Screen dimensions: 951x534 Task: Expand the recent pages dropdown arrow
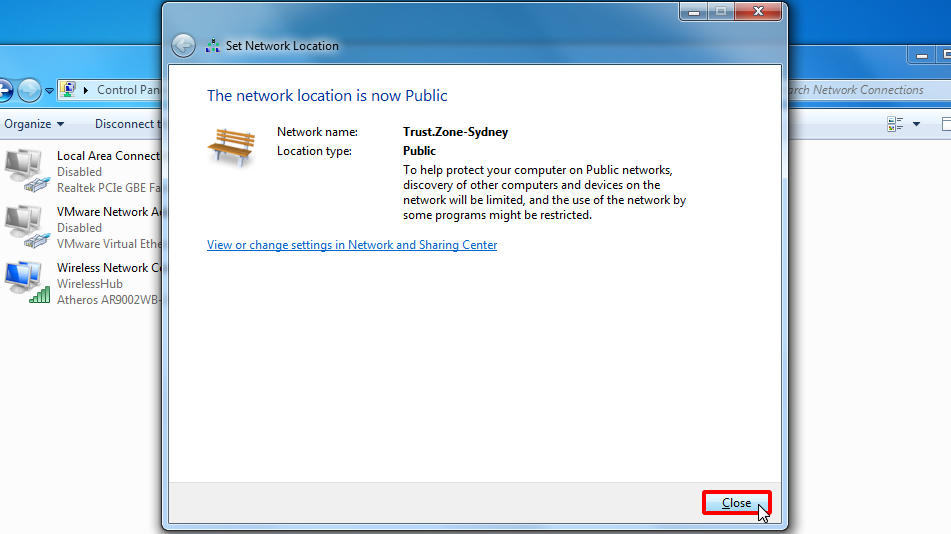pos(49,90)
